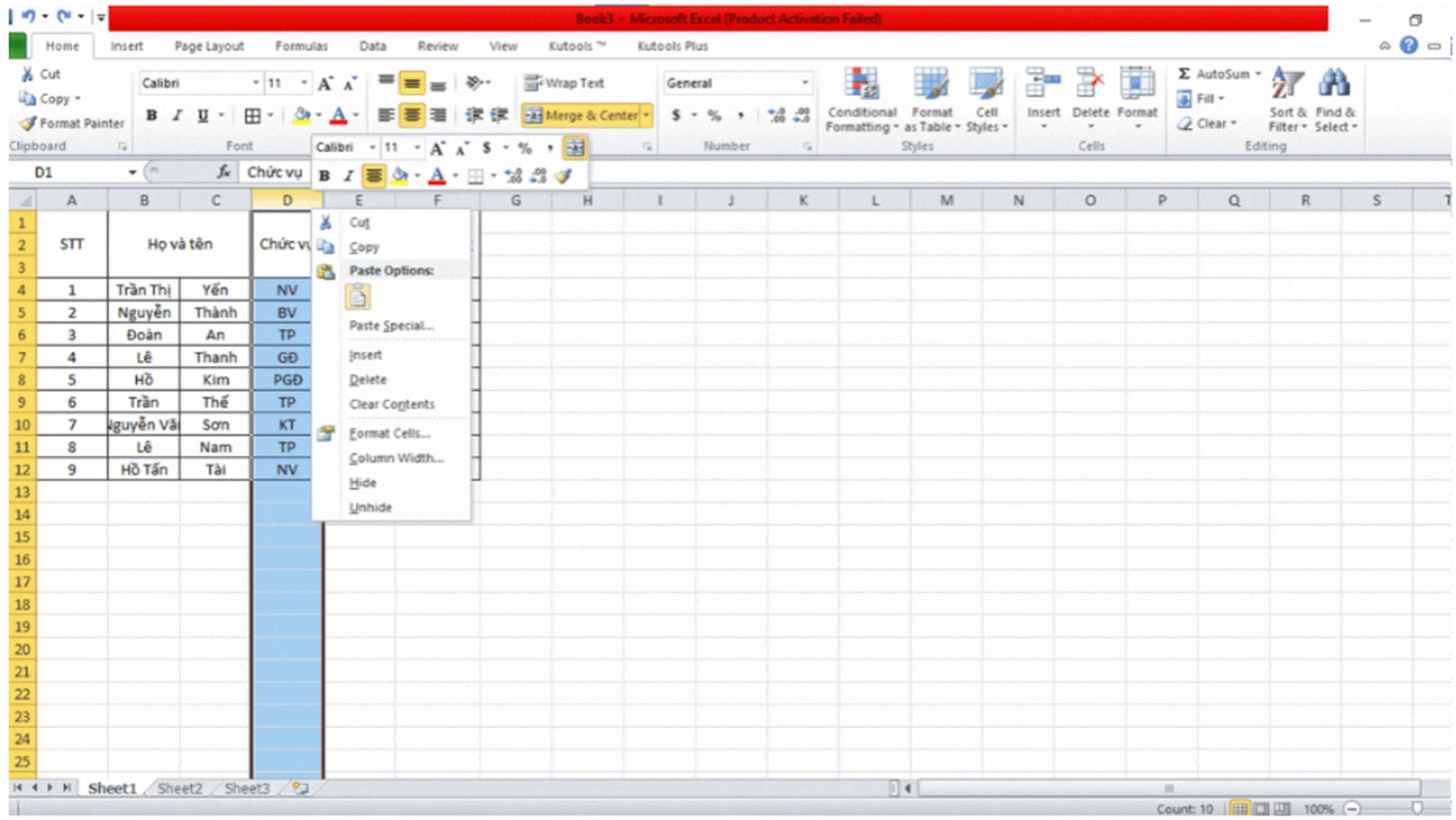Toggle Italic on the mini toolbar

[x=348, y=176]
